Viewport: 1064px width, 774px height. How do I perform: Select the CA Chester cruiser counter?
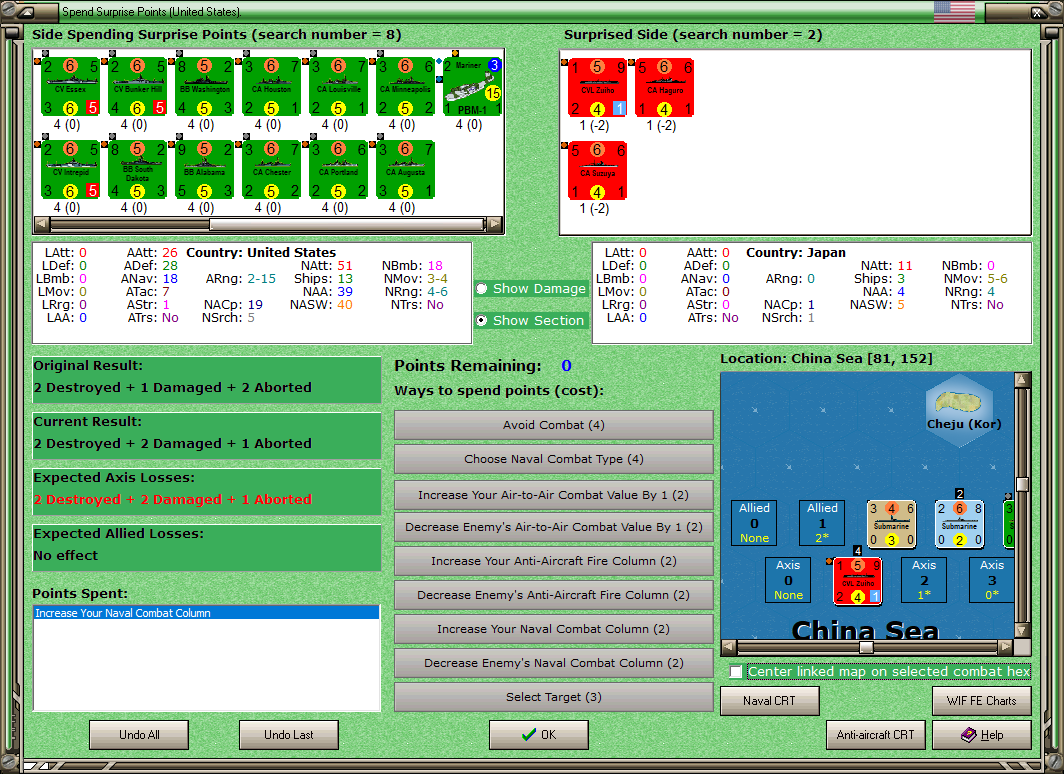tap(271, 170)
